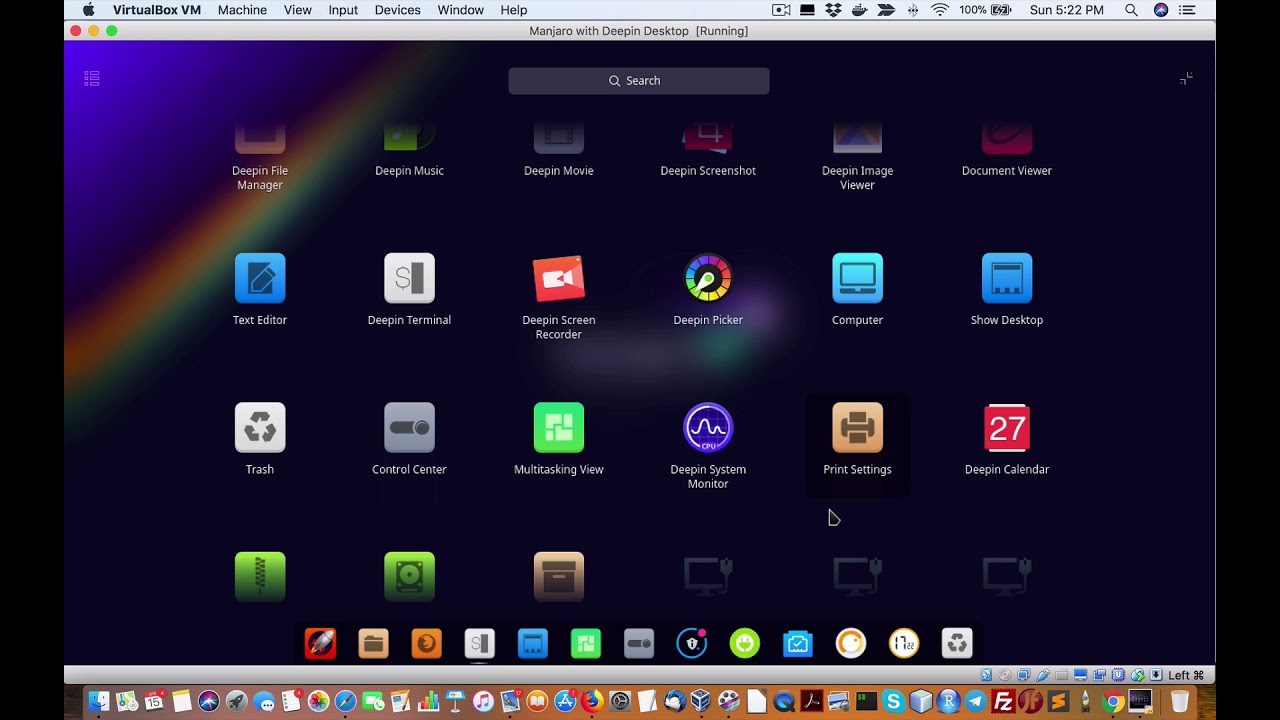Viewport: 1280px width, 720px height.
Task: Open Trash from the launcher grid
Action: (260, 428)
